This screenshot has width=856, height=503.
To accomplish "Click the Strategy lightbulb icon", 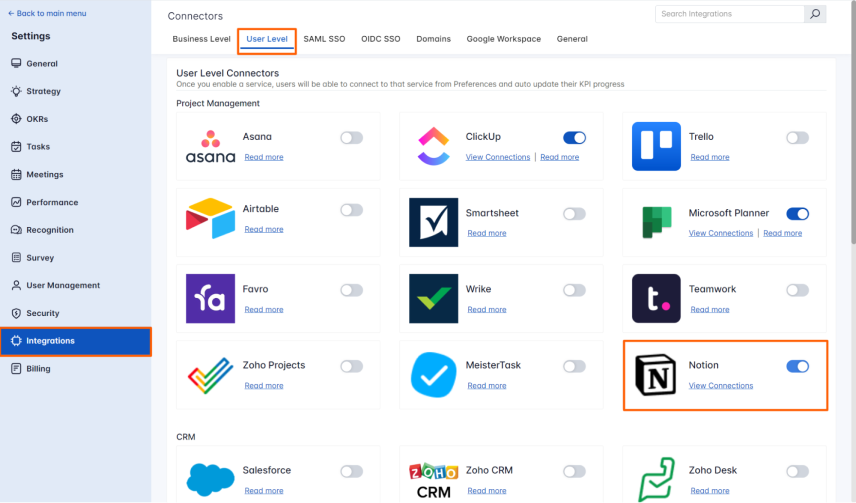I will click(16, 91).
